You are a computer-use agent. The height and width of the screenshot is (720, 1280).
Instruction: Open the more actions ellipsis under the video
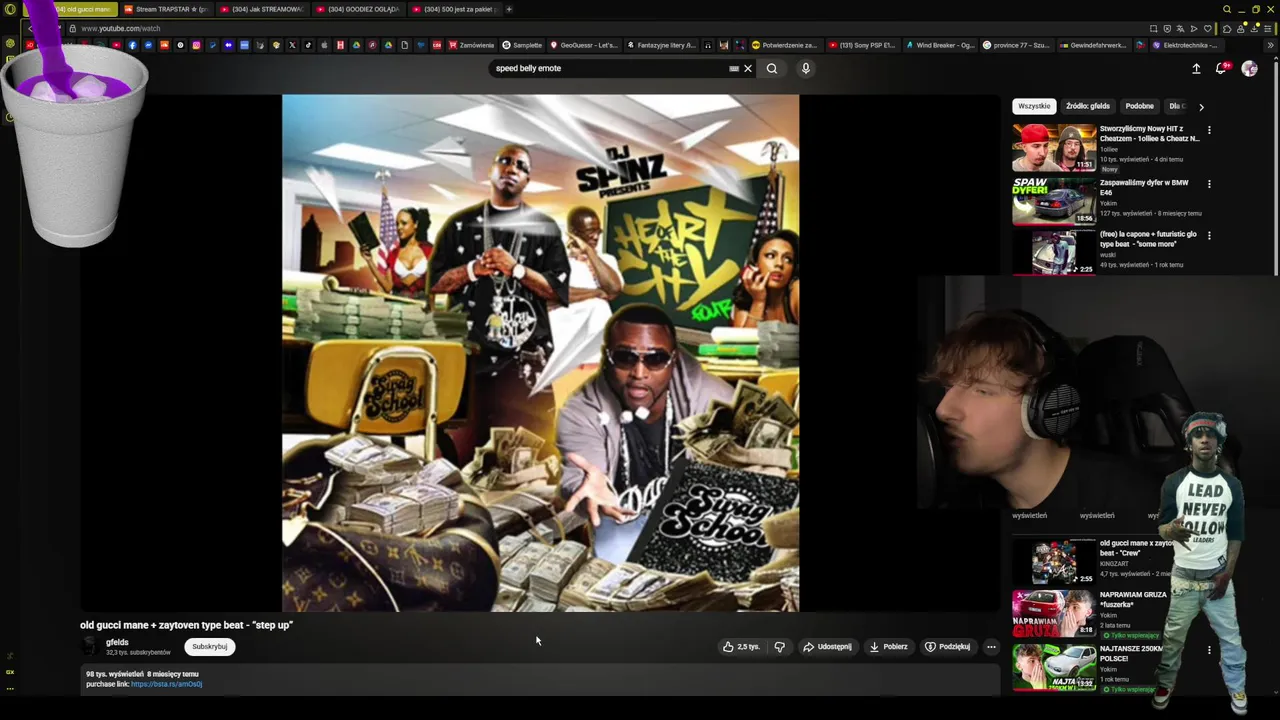coord(991,646)
